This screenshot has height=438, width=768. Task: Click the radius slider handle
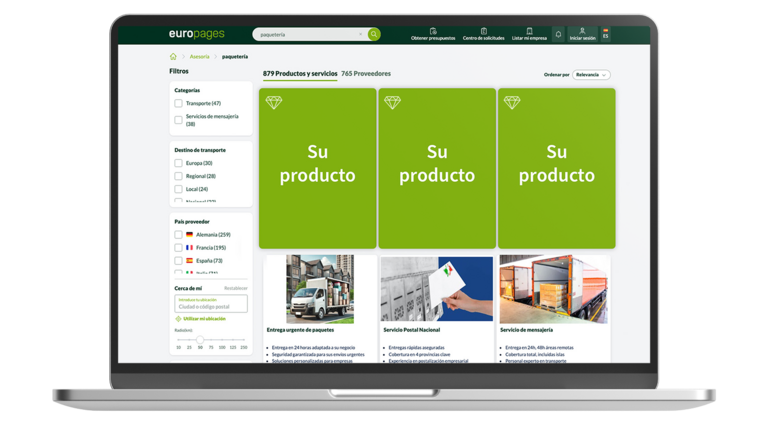(200, 340)
